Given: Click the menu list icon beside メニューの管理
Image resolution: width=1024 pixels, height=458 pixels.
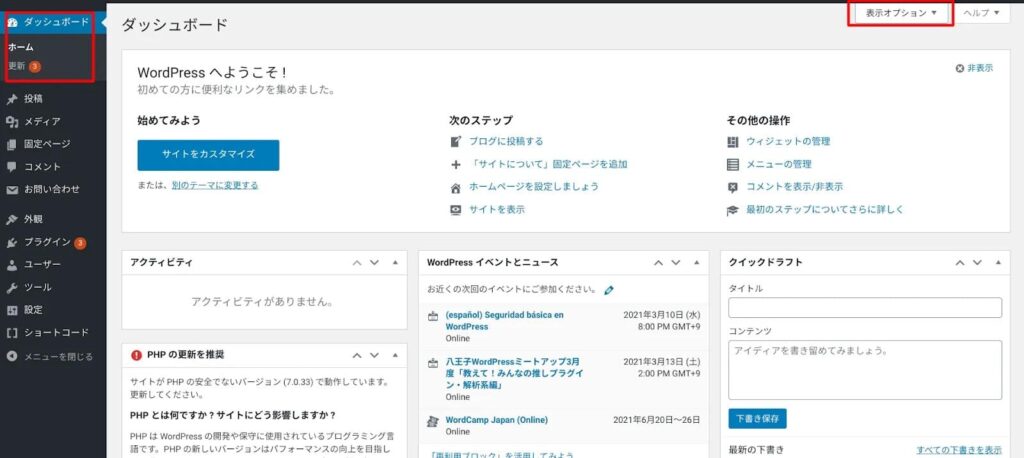Looking at the screenshot, I should point(733,164).
